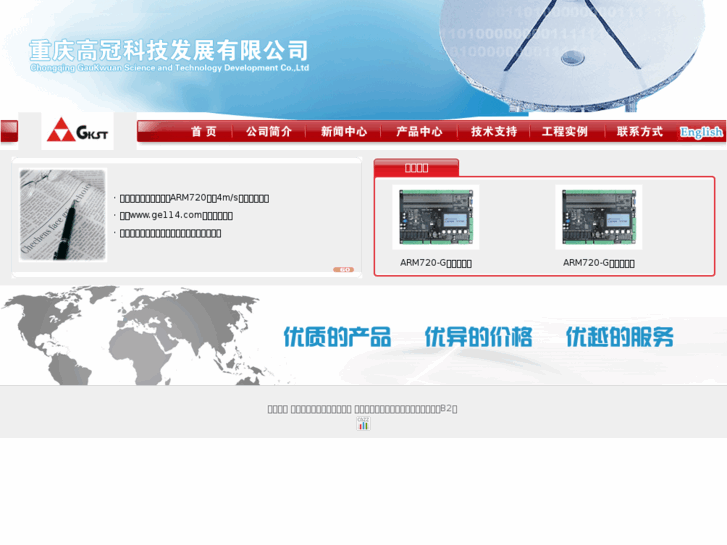The width and height of the screenshot is (727, 545).
Task: Click the first ARM720-G product caption
Action: point(436,263)
